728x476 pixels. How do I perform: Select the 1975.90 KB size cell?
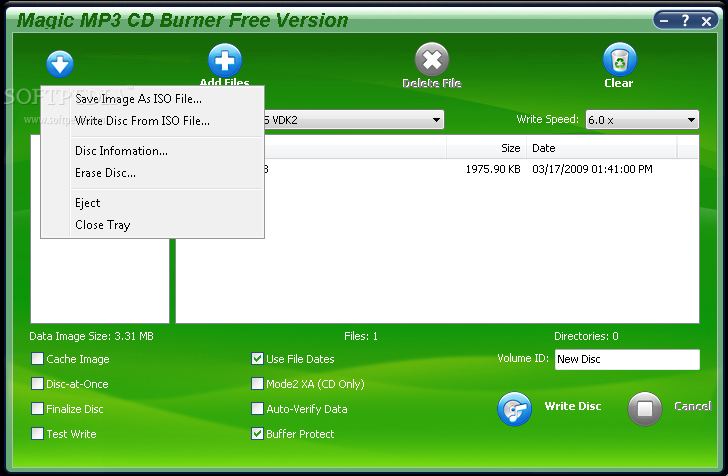493,169
